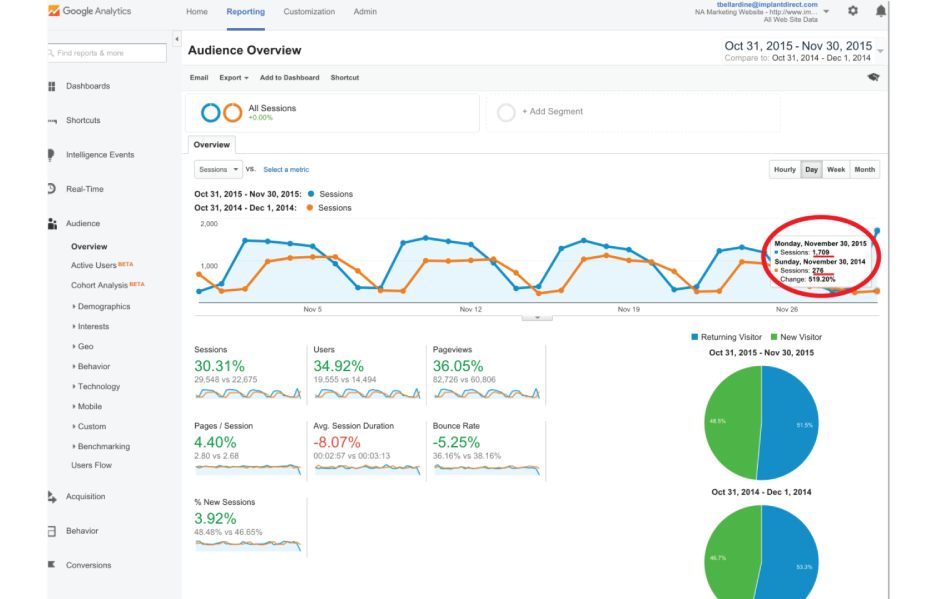Open the Dashboards section icon
950x599 pixels.
click(51, 86)
